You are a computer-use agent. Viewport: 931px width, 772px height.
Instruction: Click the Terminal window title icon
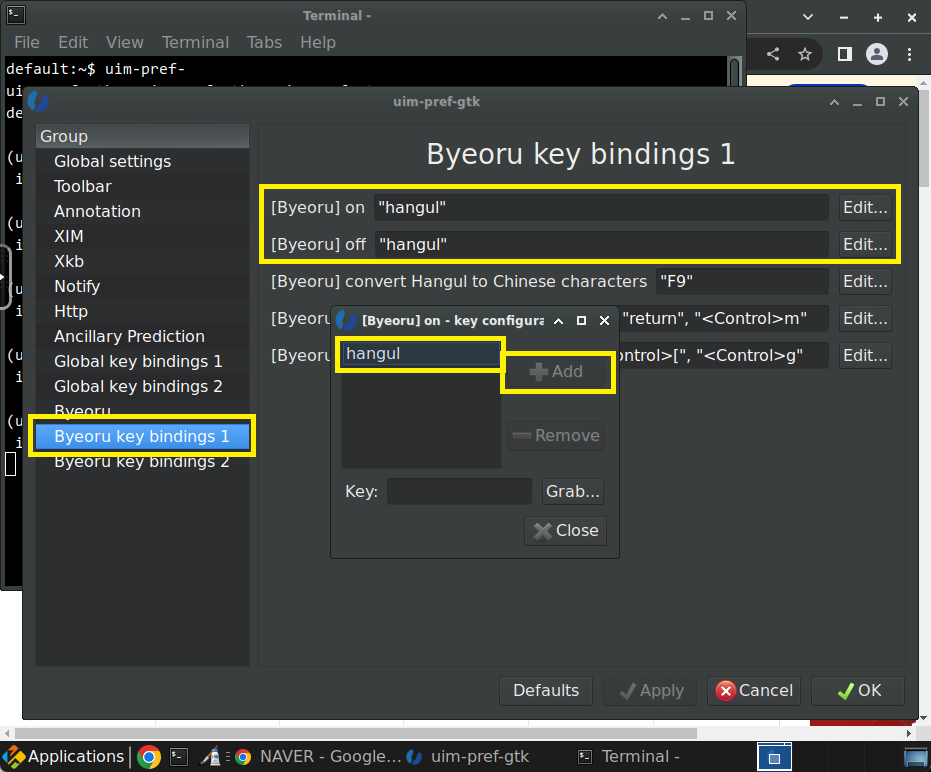pos(16,15)
